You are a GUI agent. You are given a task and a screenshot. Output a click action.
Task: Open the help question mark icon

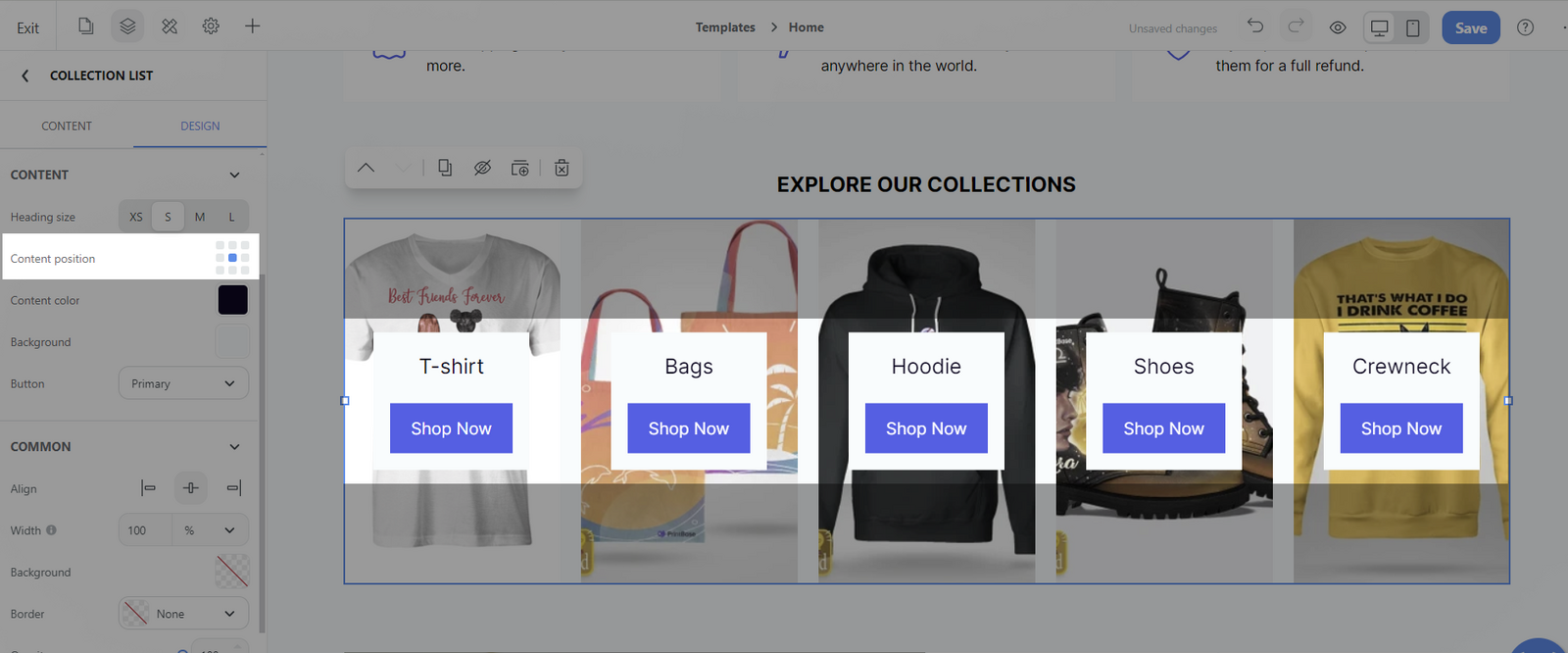click(1525, 27)
